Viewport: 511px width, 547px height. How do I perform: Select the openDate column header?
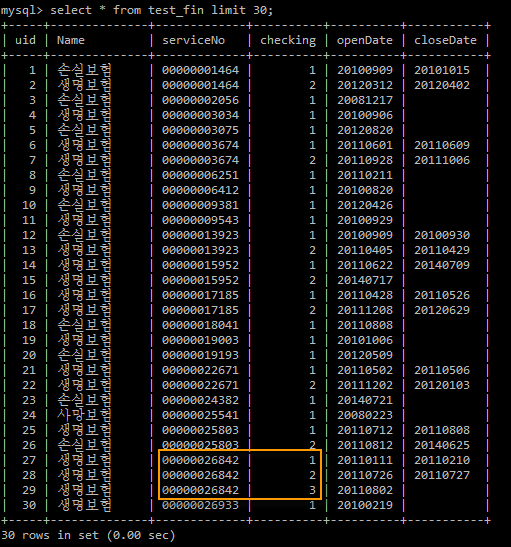pyautogui.click(x=365, y=41)
